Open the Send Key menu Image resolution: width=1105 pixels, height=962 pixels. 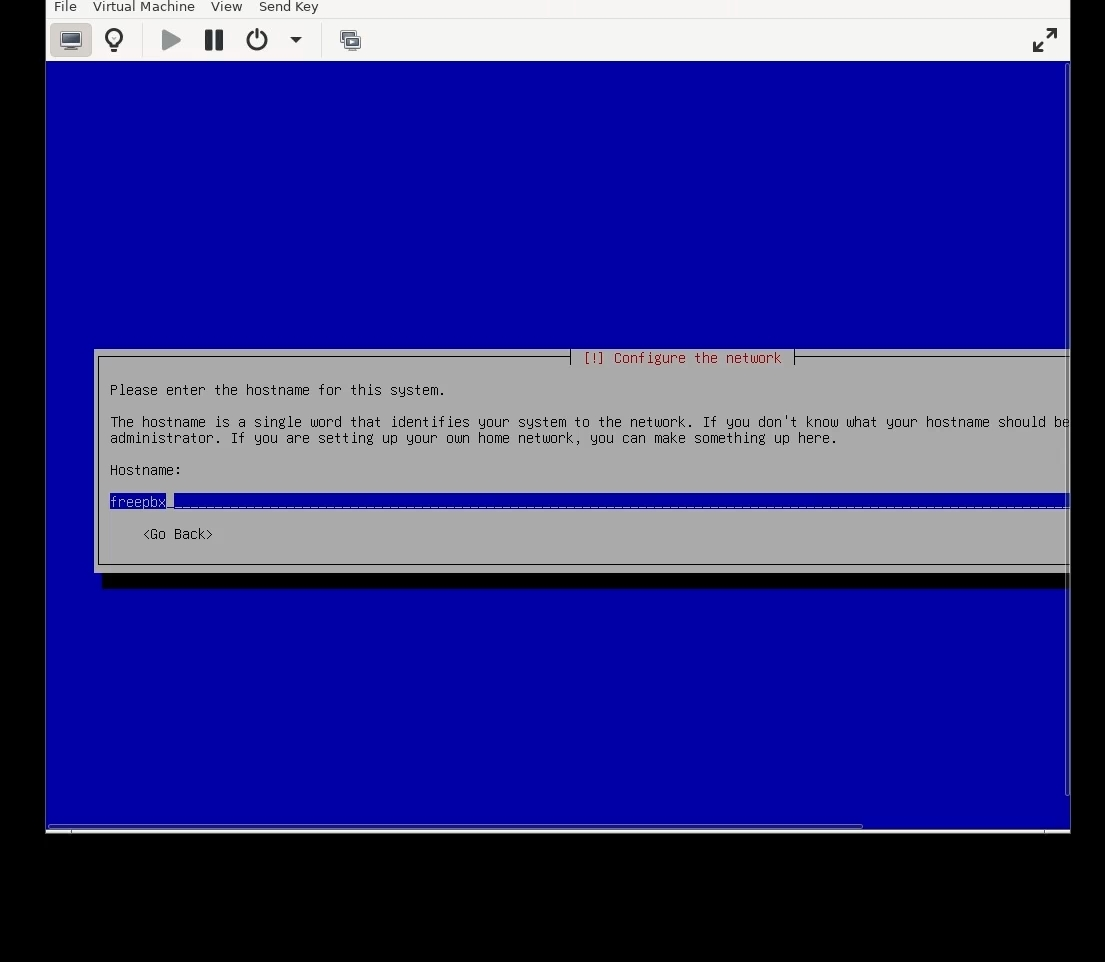[288, 7]
